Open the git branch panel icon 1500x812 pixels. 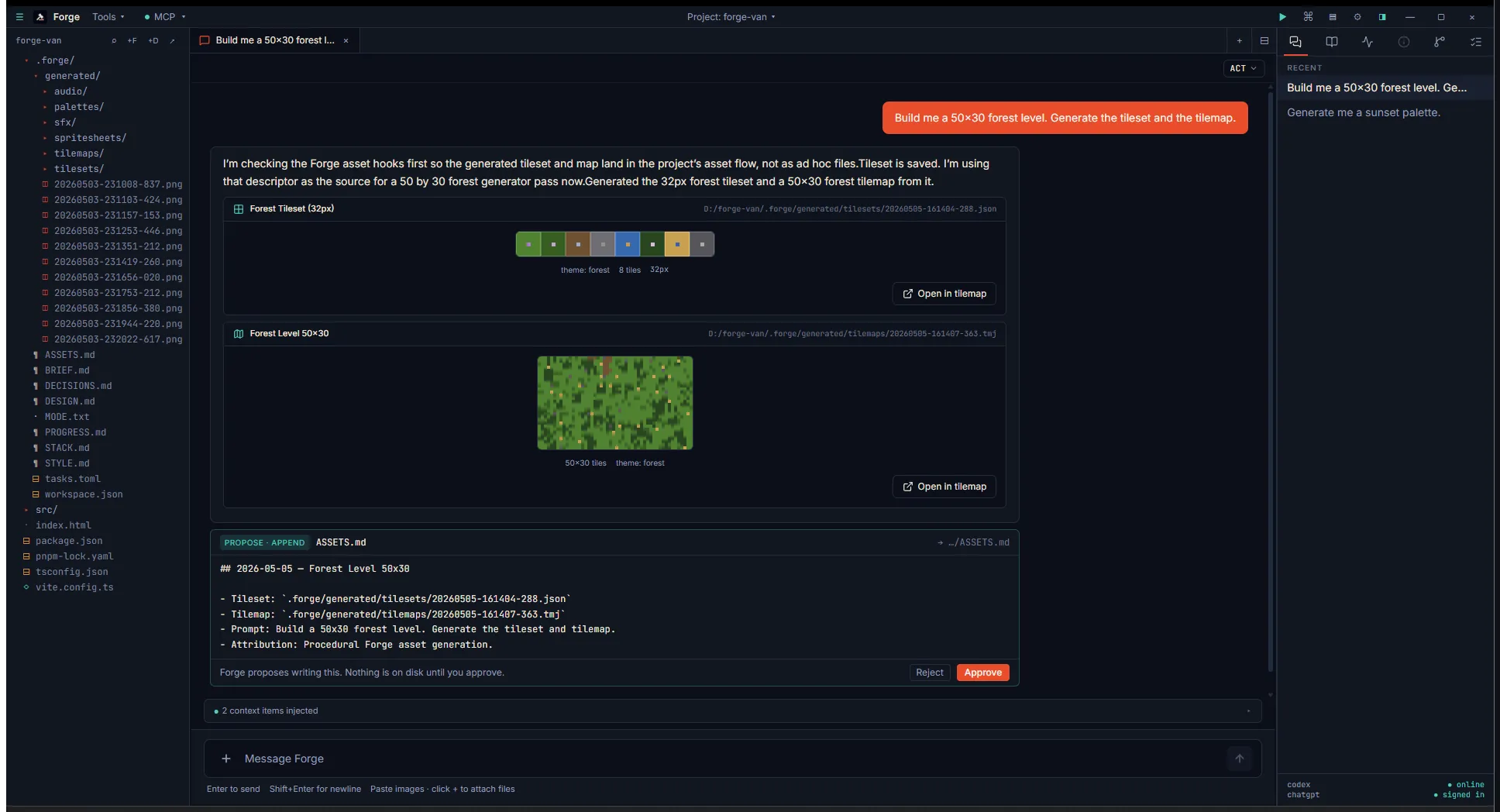click(x=1440, y=42)
